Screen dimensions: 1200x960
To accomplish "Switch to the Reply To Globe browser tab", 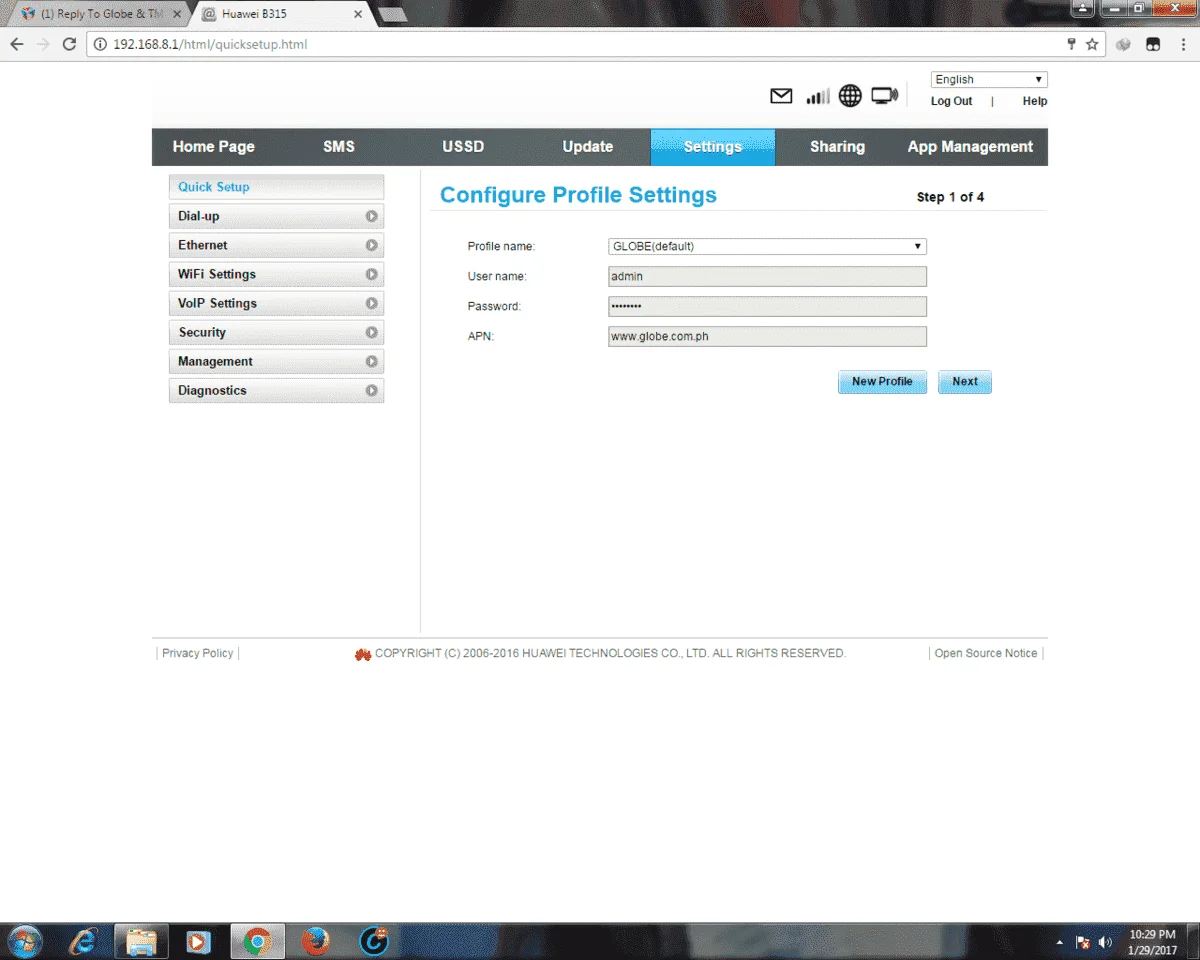I will [x=100, y=14].
